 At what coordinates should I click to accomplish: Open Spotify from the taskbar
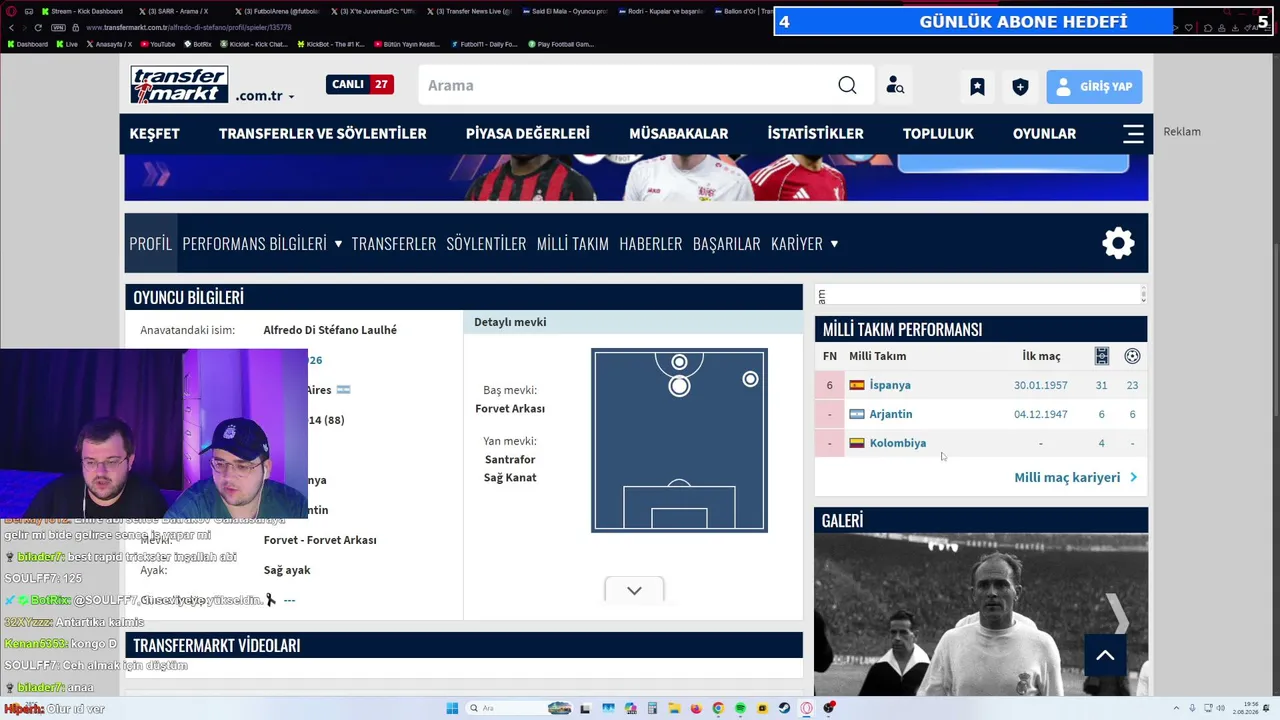pyautogui.click(x=740, y=708)
